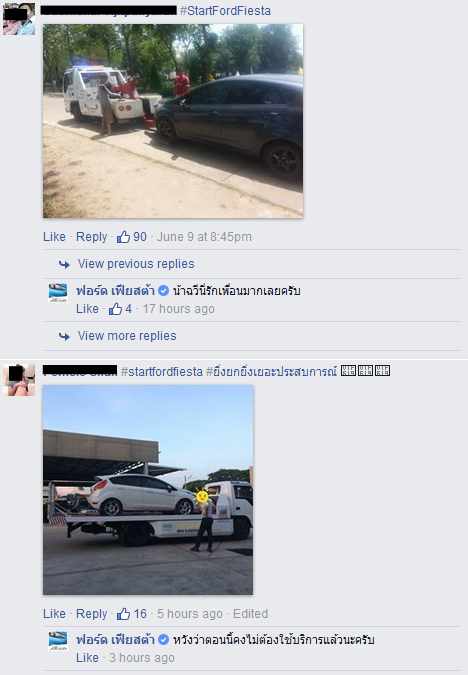Expand View previous replies
The image size is (468, 675).
[136, 264]
